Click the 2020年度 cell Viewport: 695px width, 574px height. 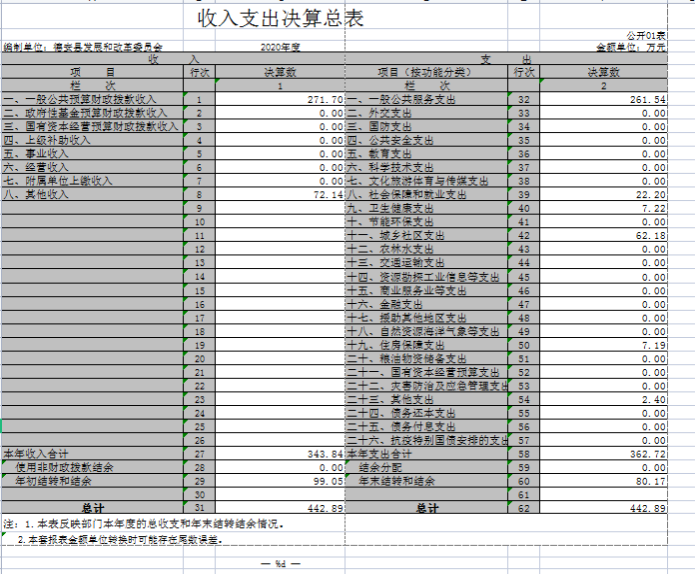tap(279, 47)
